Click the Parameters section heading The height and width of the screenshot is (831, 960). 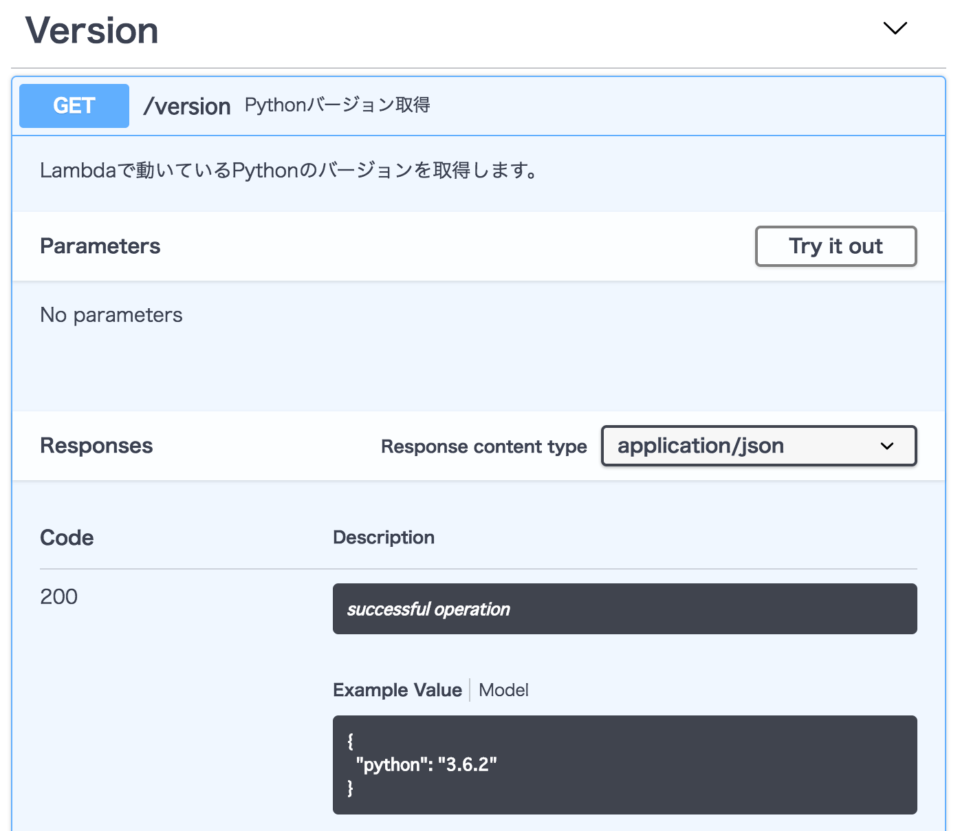pyautogui.click(x=99, y=246)
